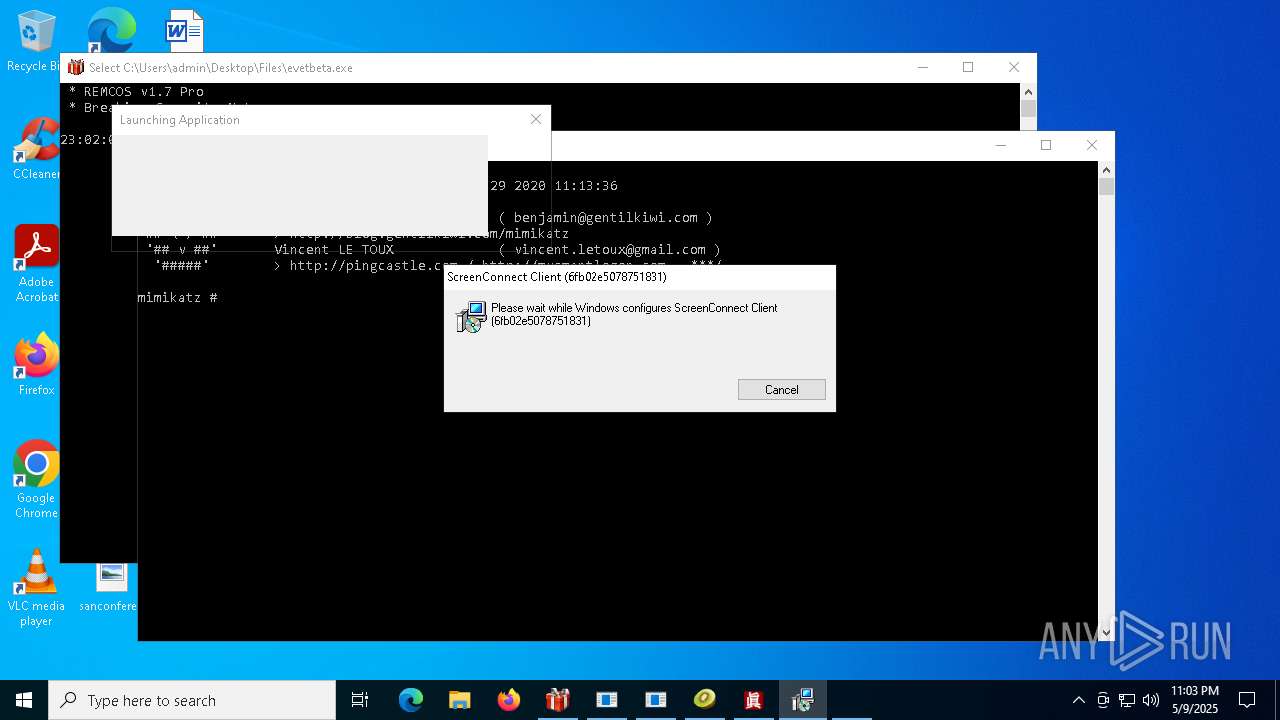1280x720 pixels.
Task: Open the clock and date flyout
Action: (1195, 700)
